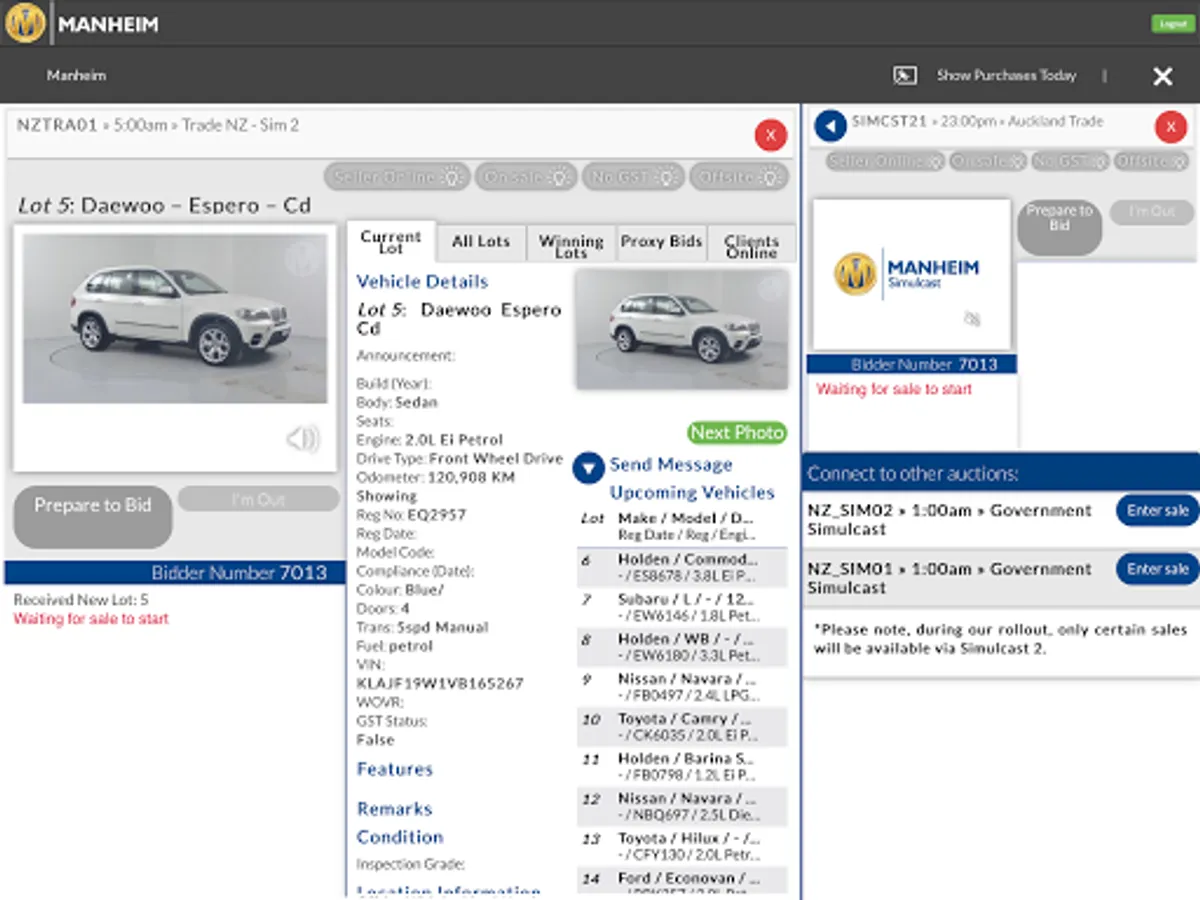Expand the Features section
Viewport: 1200px width, 900px height.
point(395,769)
